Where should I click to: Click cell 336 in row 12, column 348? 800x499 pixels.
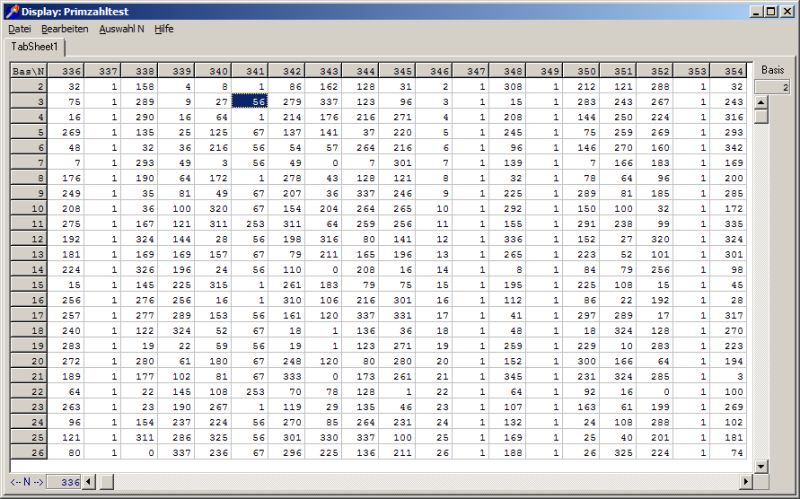(507, 239)
